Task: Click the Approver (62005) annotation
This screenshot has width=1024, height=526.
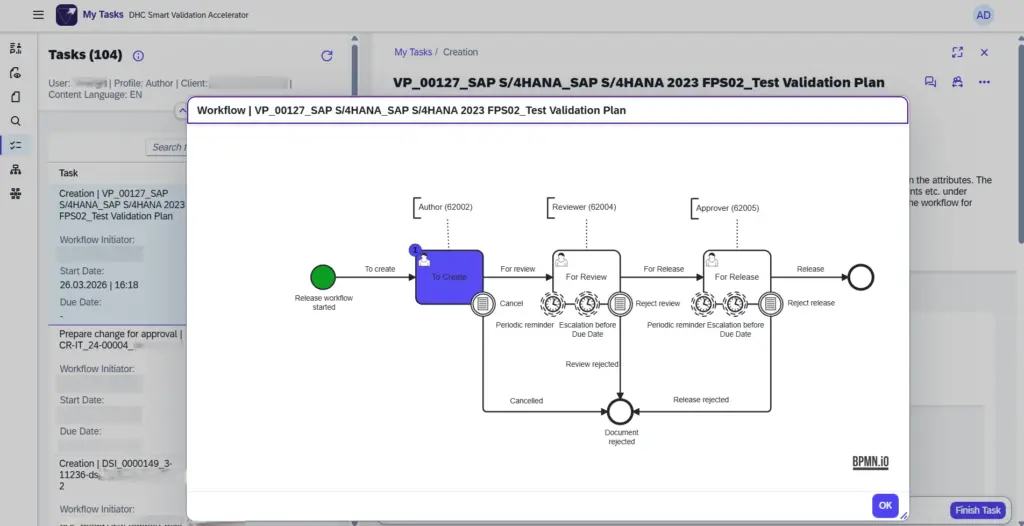Action: pyautogui.click(x=727, y=208)
